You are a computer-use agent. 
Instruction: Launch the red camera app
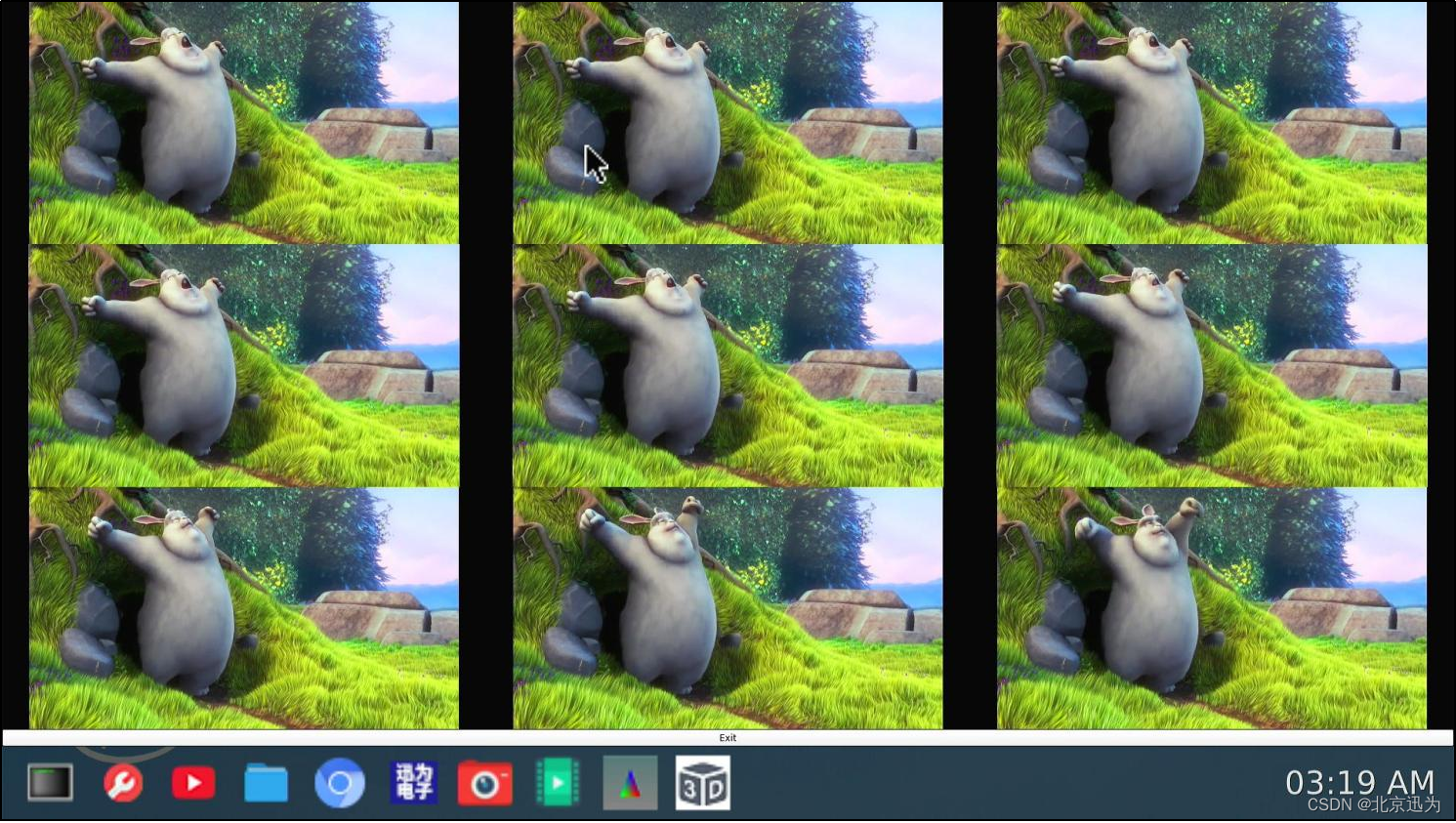(485, 783)
